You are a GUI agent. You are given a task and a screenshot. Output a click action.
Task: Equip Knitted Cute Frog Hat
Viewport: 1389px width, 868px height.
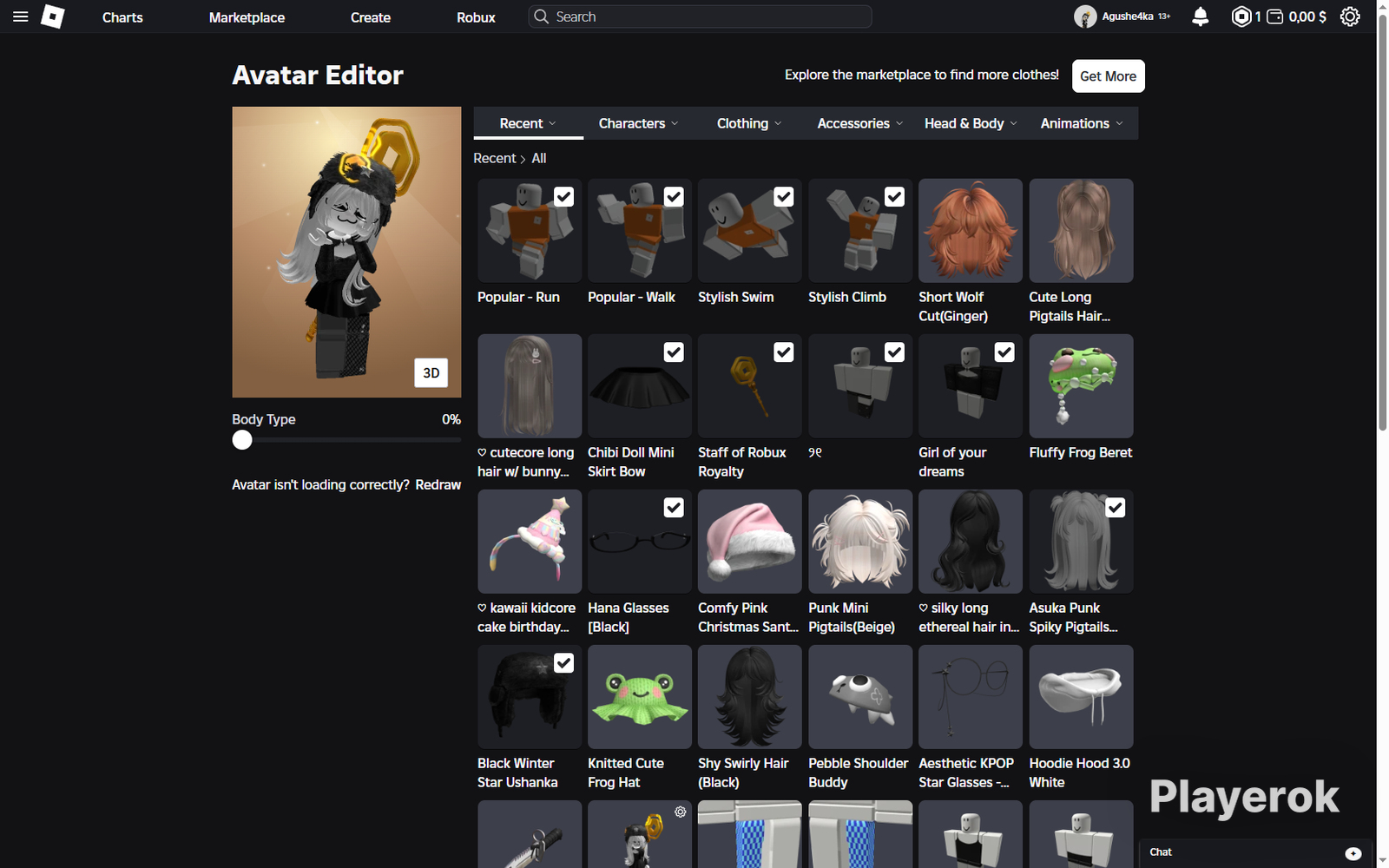point(640,697)
